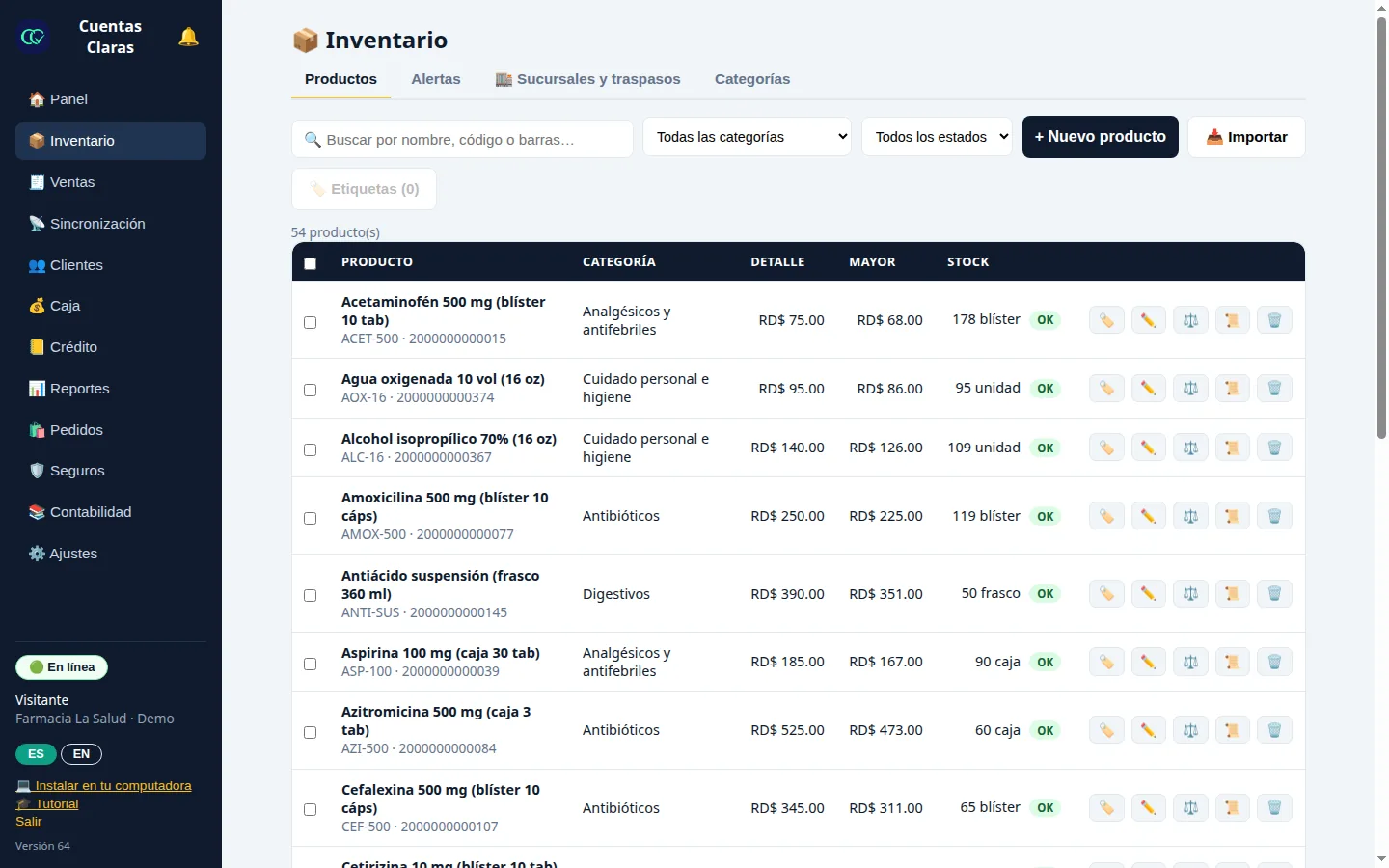Open scroll icon for Alcohol isopropílico row
The height and width of the screenshot is (868, 1389).
pos(1232,448)
